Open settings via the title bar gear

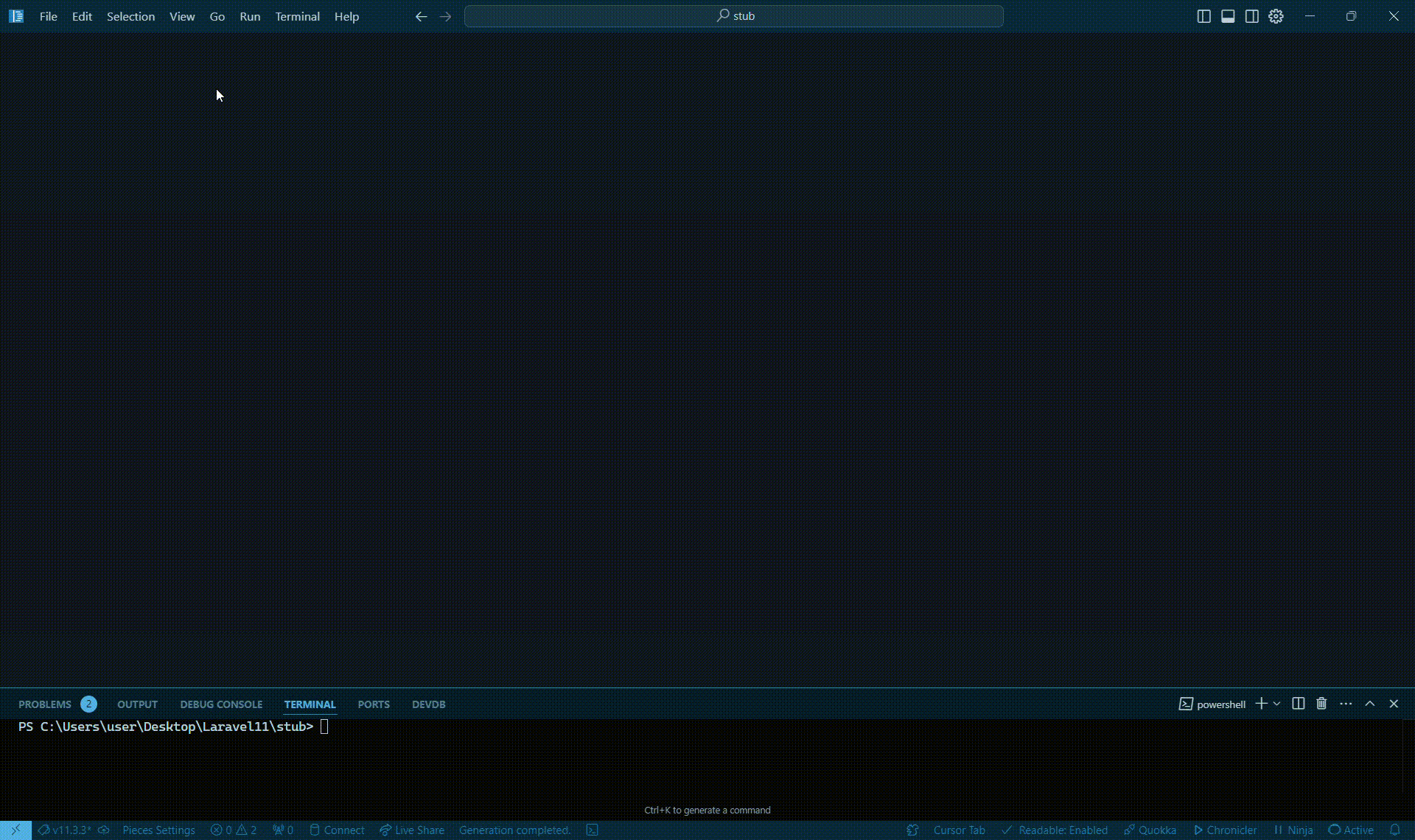point(1276,16)
